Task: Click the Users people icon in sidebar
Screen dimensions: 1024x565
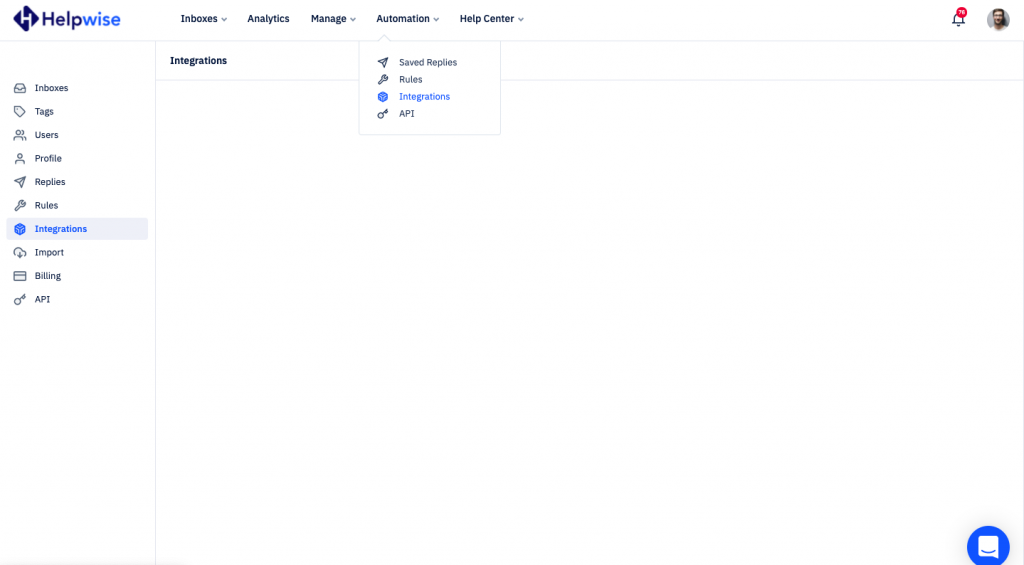Action: (x=20, y=135)
